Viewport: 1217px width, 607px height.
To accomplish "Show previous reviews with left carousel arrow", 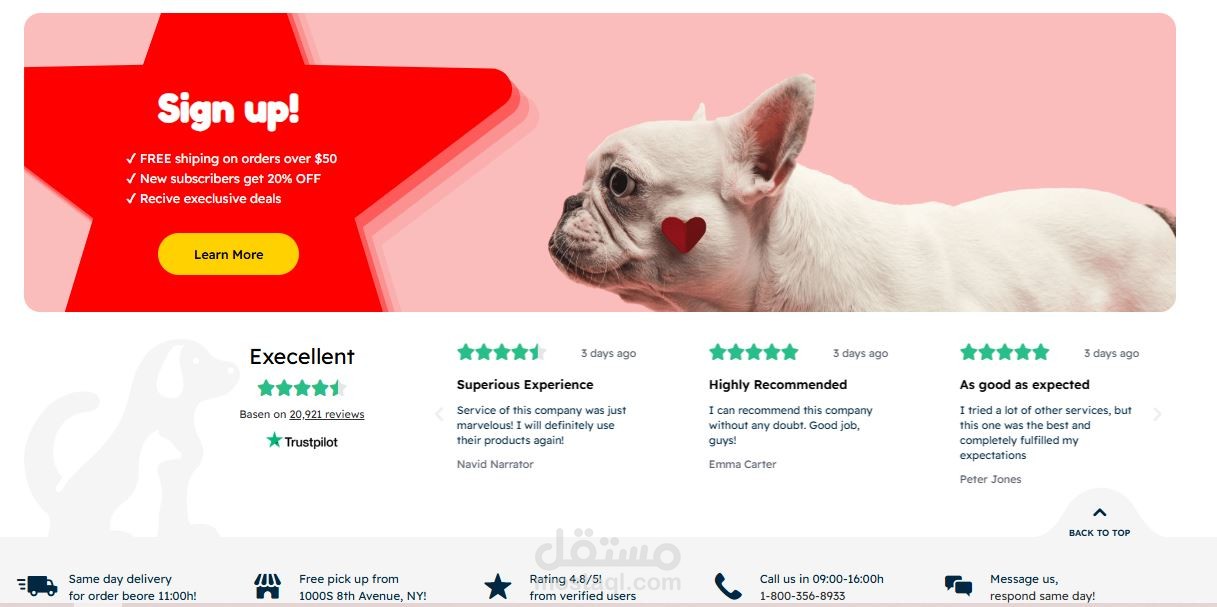I will click(438, 414).
